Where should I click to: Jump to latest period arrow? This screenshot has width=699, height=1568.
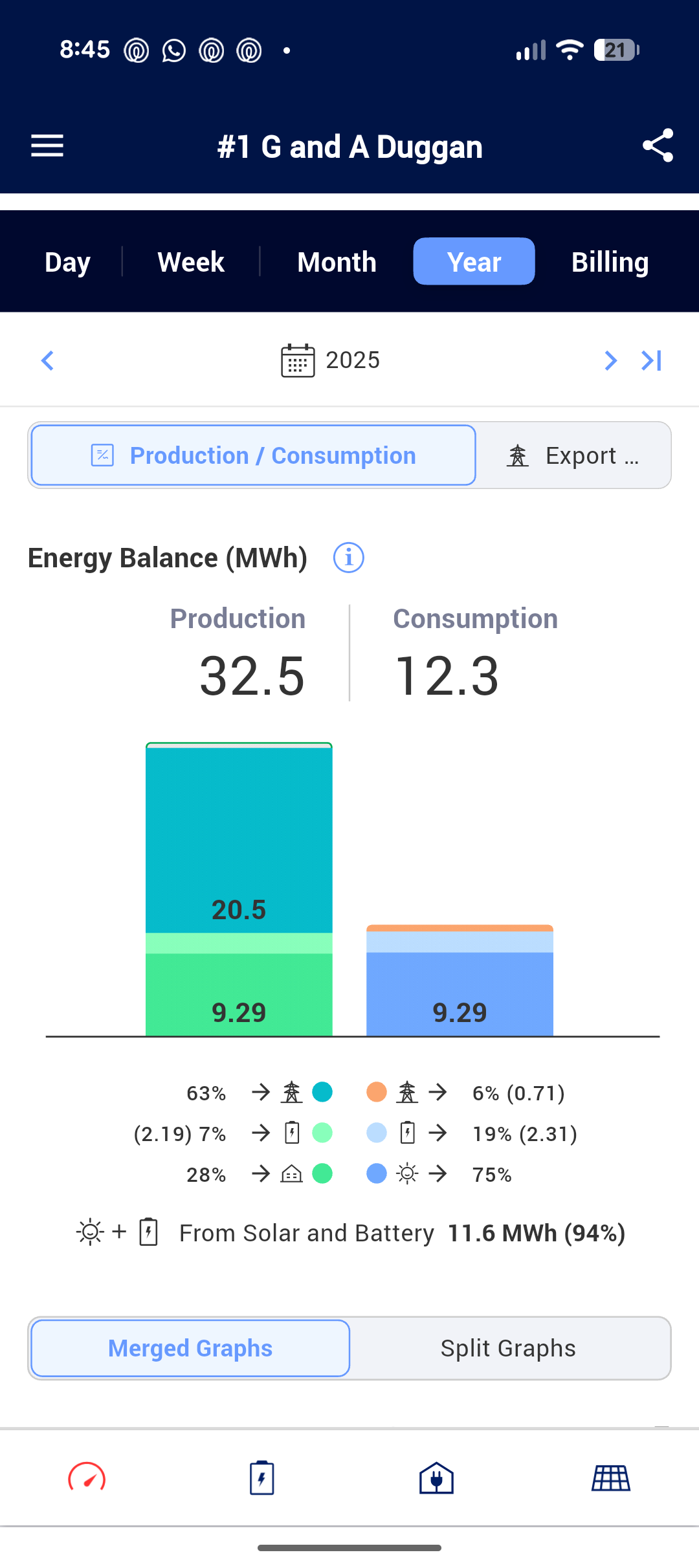tap(652, 360)
